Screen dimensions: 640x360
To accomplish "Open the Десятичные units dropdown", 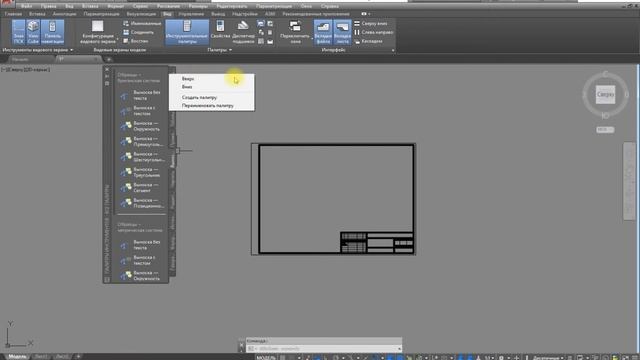I will click(548, 357).
